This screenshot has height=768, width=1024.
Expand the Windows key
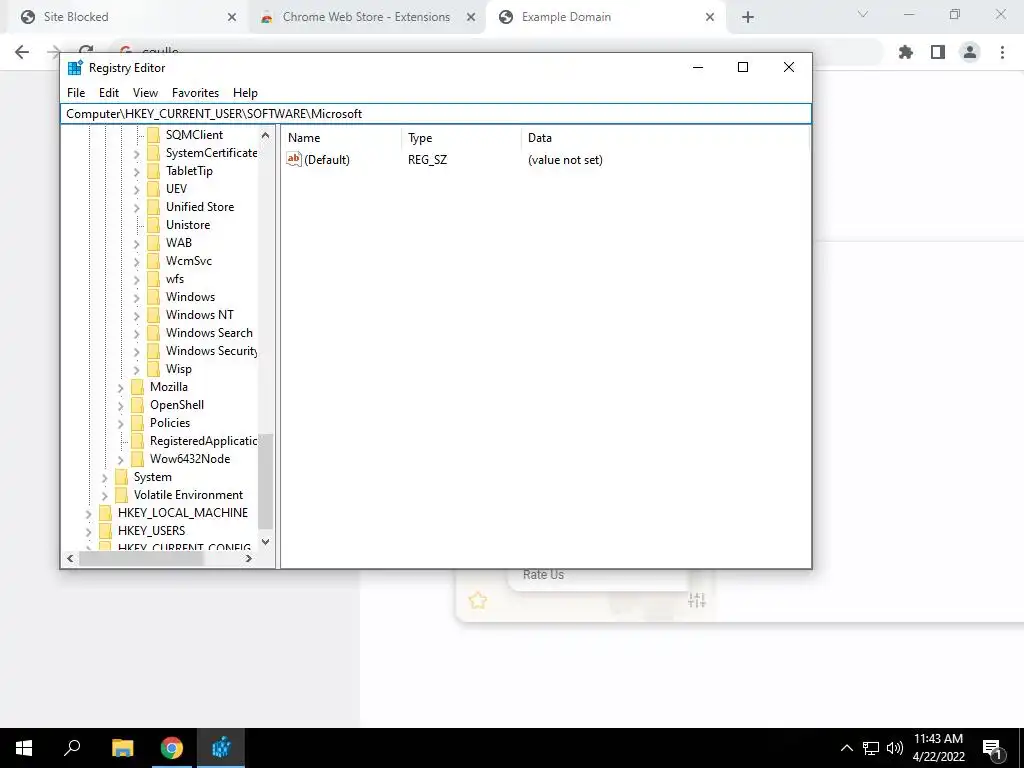(x=136, y=298)
